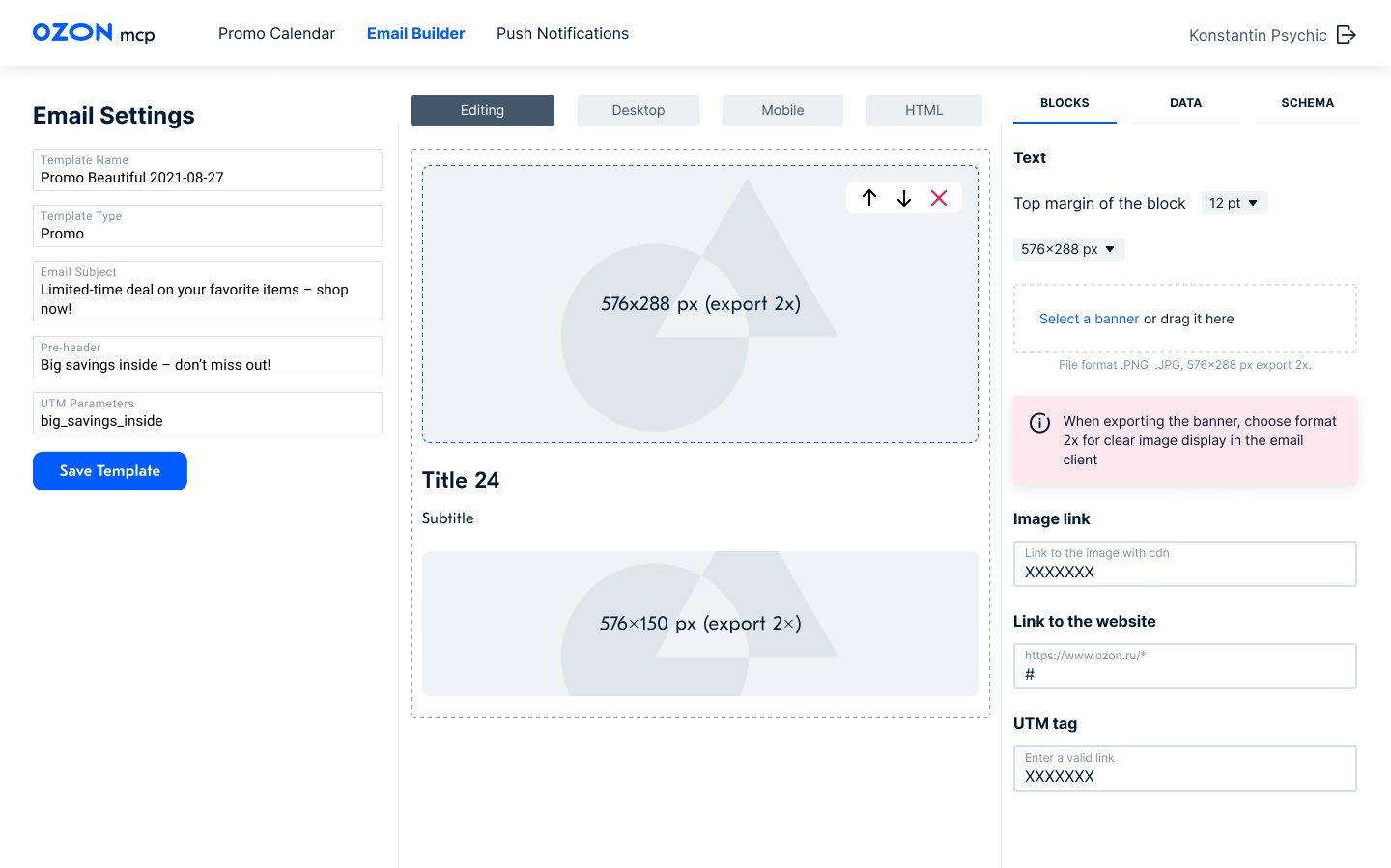Viewport: 1391px width, 868px height.
Task: Go to Push Notifications page
Action: 562,33
